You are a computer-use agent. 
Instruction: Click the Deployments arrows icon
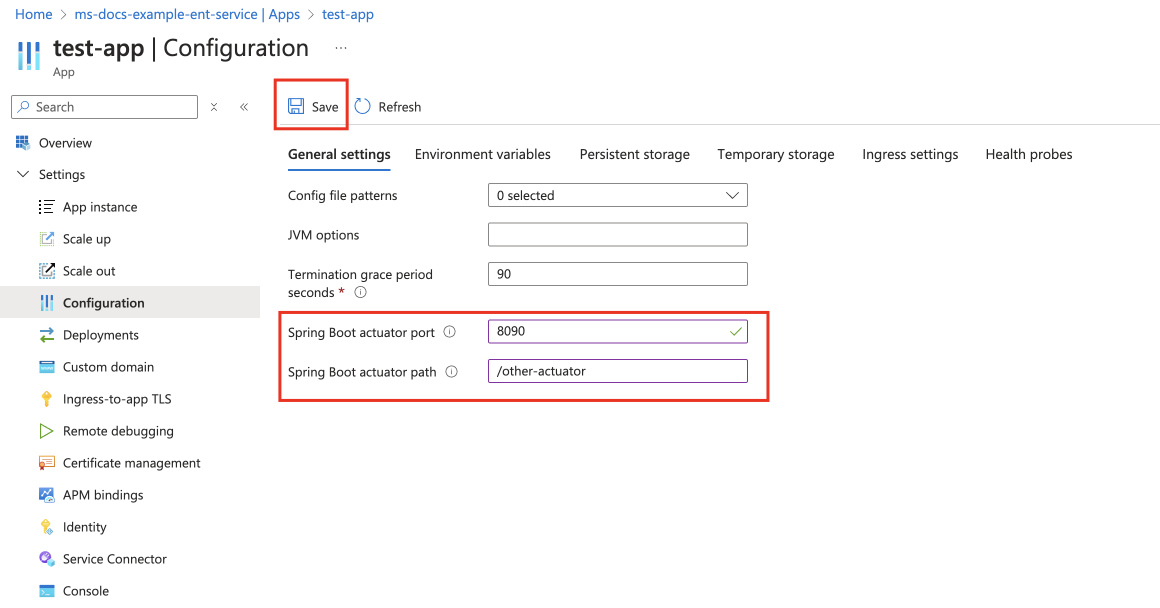[x=47, y=335]
